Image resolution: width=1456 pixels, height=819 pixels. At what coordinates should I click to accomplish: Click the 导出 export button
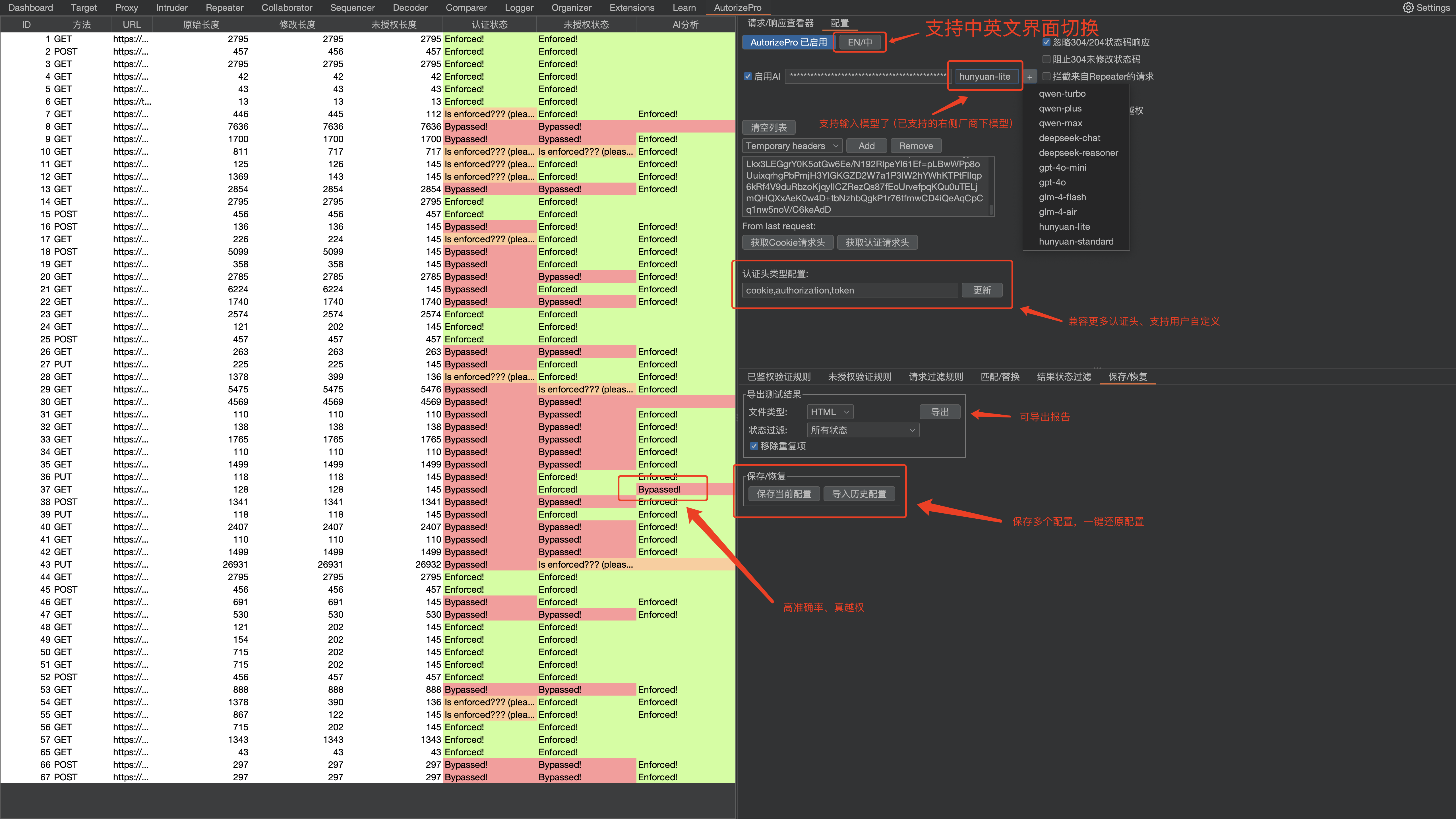[939, 412]
